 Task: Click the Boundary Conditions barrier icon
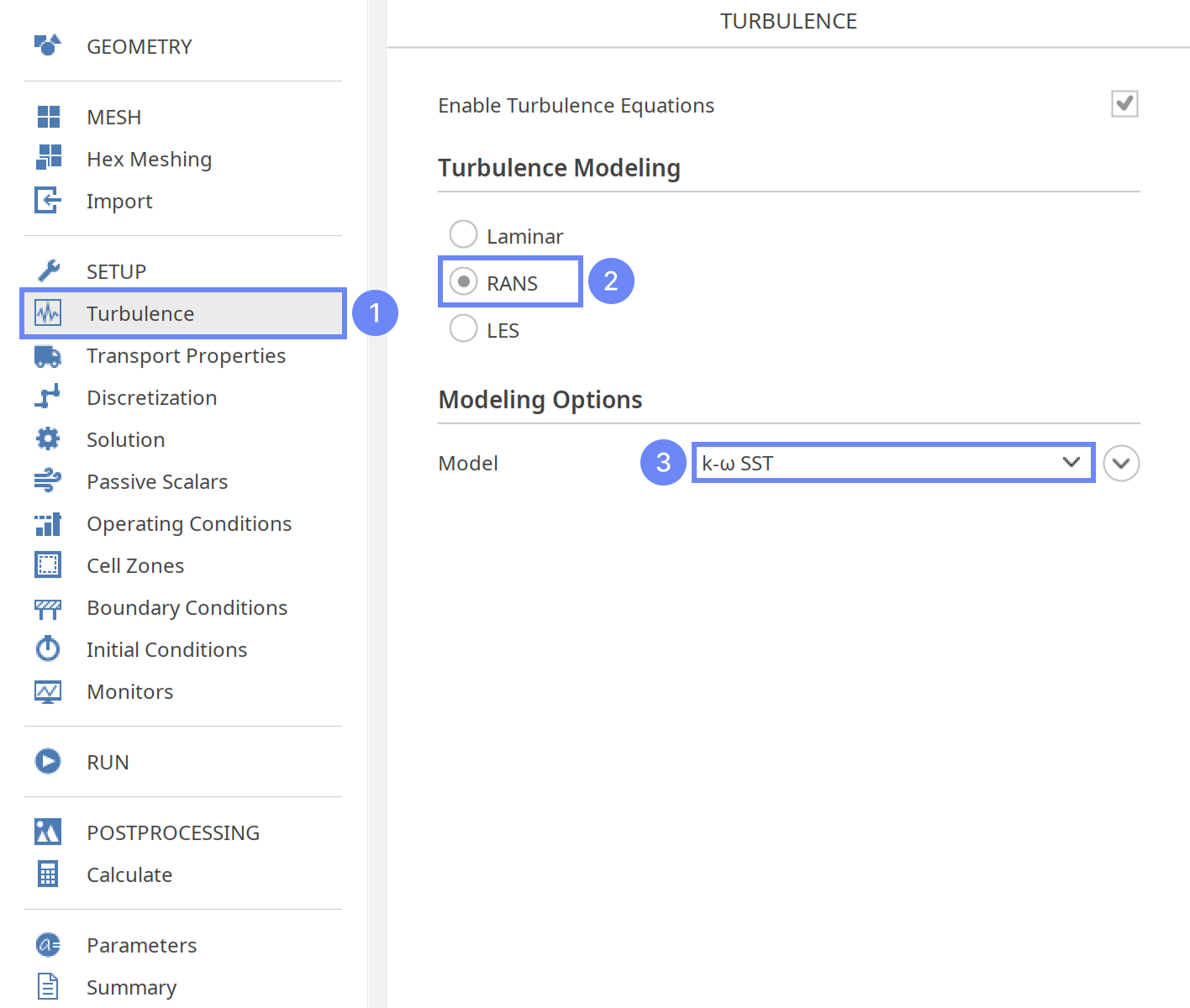(48, 608)
